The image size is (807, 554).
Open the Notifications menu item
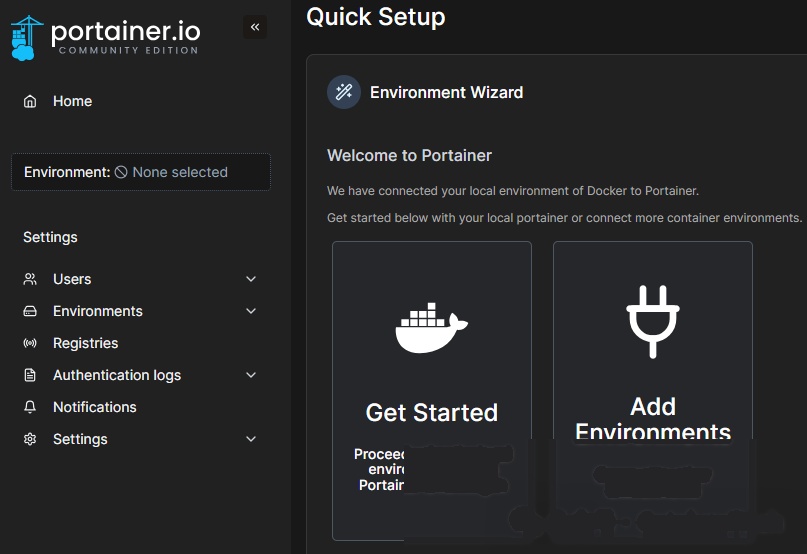point(95,407)
